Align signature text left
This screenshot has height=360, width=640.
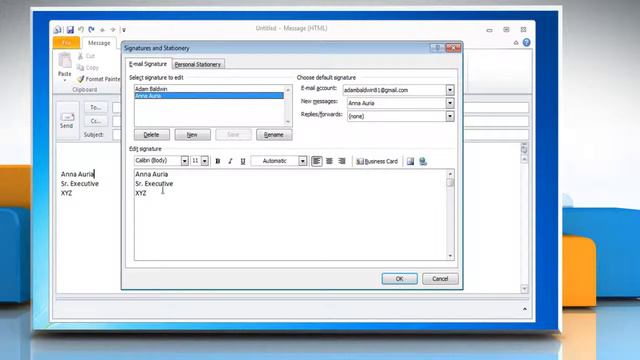[316, 161]
